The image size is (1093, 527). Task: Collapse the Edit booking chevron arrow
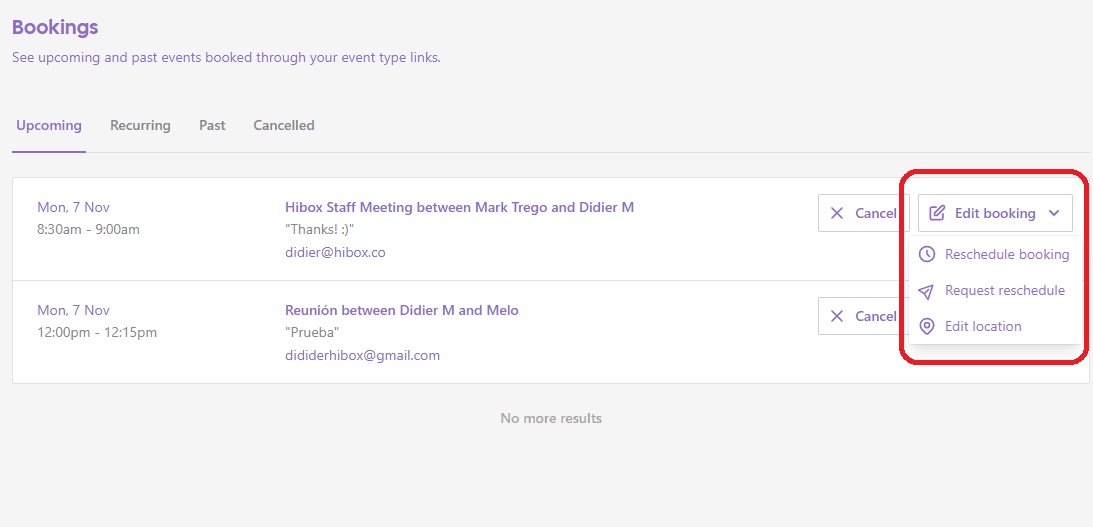coord(1054,213)
